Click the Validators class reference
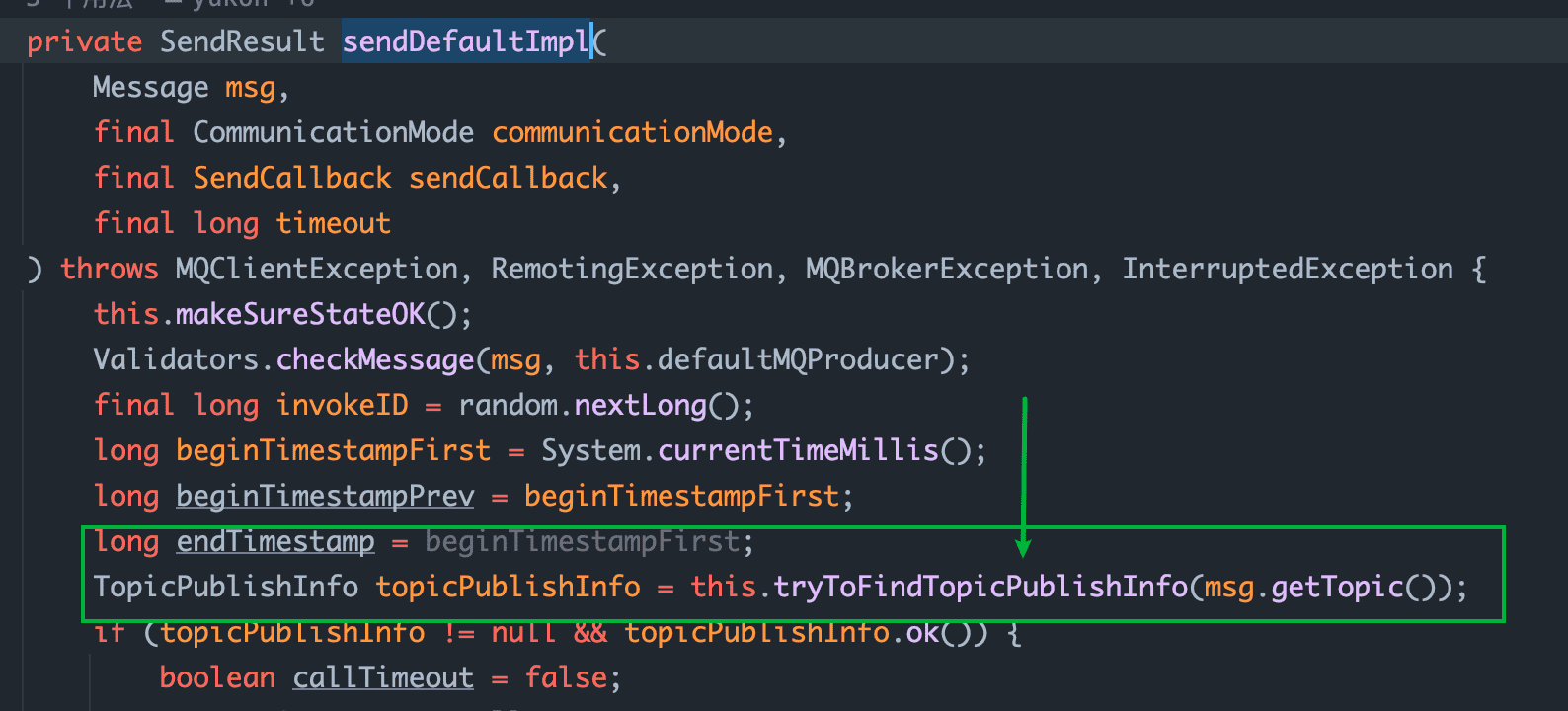Screen dimensions: 1568x711 [x=177, y=359]
